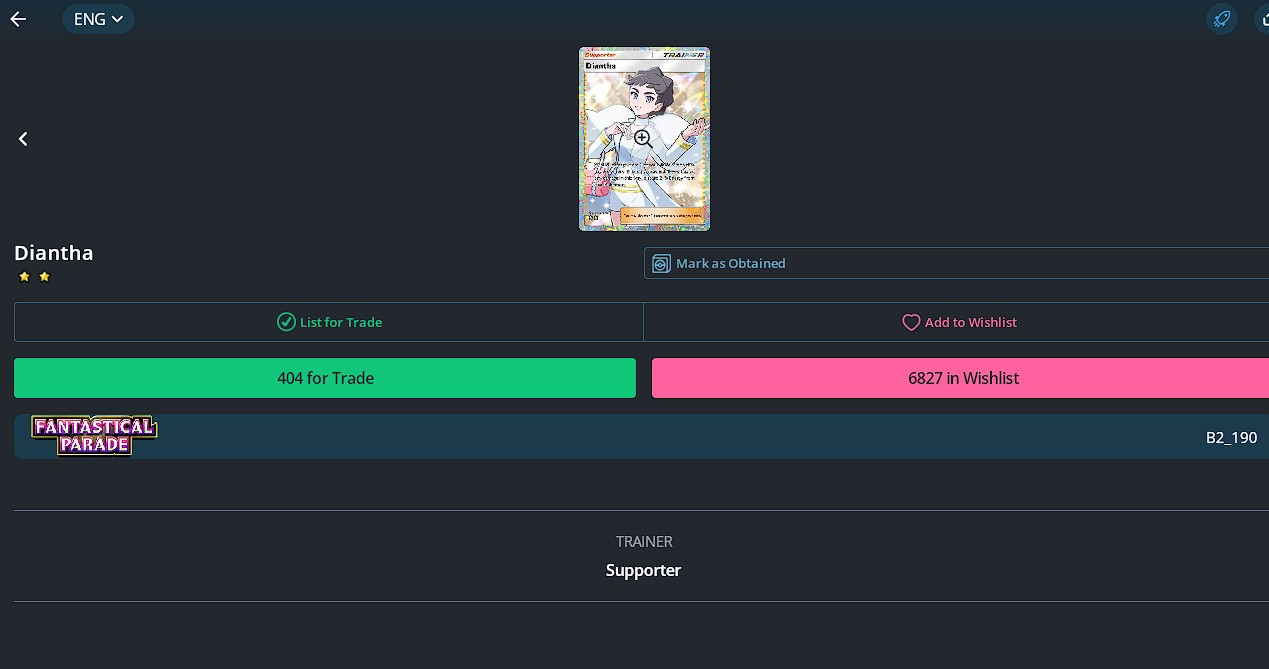Image resolution: width=1269 pixels, height=669 pixels.
Task: Open the ENG language dropdown
Action: click(98, 19)
